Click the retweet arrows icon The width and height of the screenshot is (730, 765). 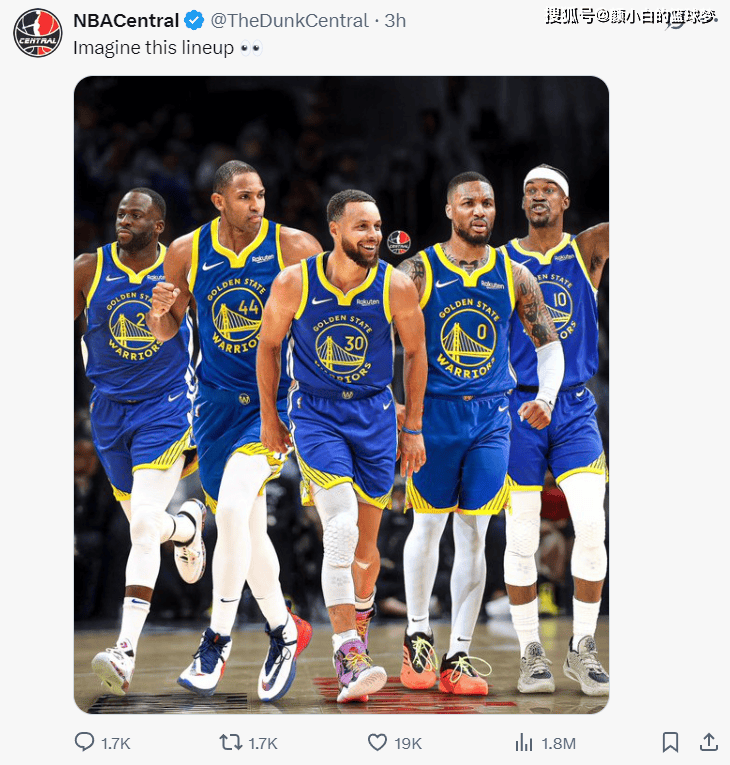coord(230,743)
